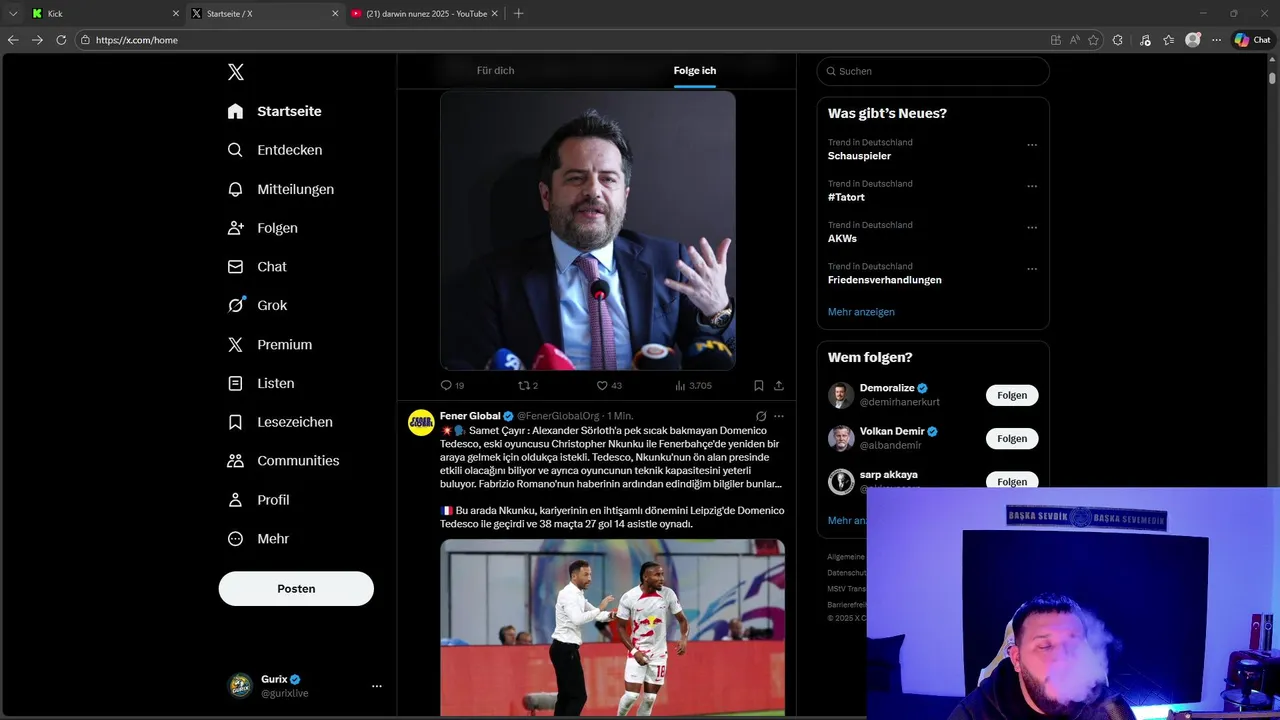Click the X logo in the sidebar
The height and width of the screenshot is (720, 1280).
pos(235,72)
